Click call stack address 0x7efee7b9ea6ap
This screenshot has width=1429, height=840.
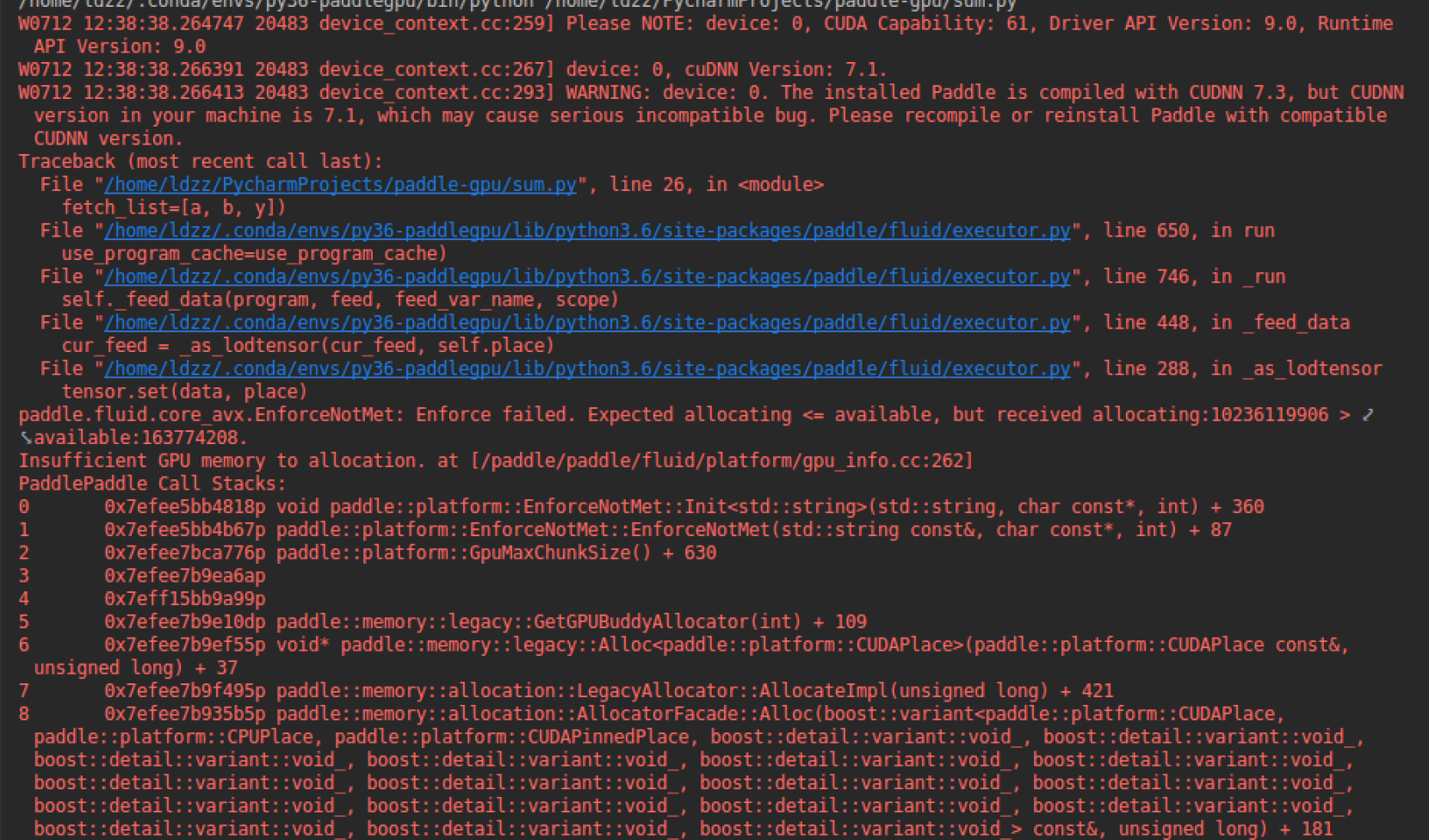[x=185, y=576]
